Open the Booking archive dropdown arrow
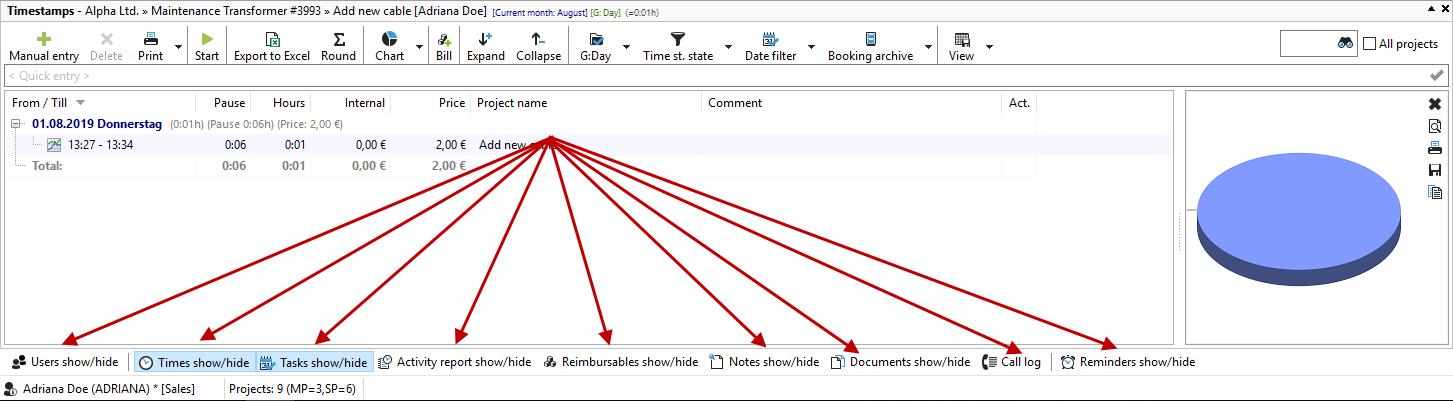The image size is (1453, 401). (x=929, y=47)
